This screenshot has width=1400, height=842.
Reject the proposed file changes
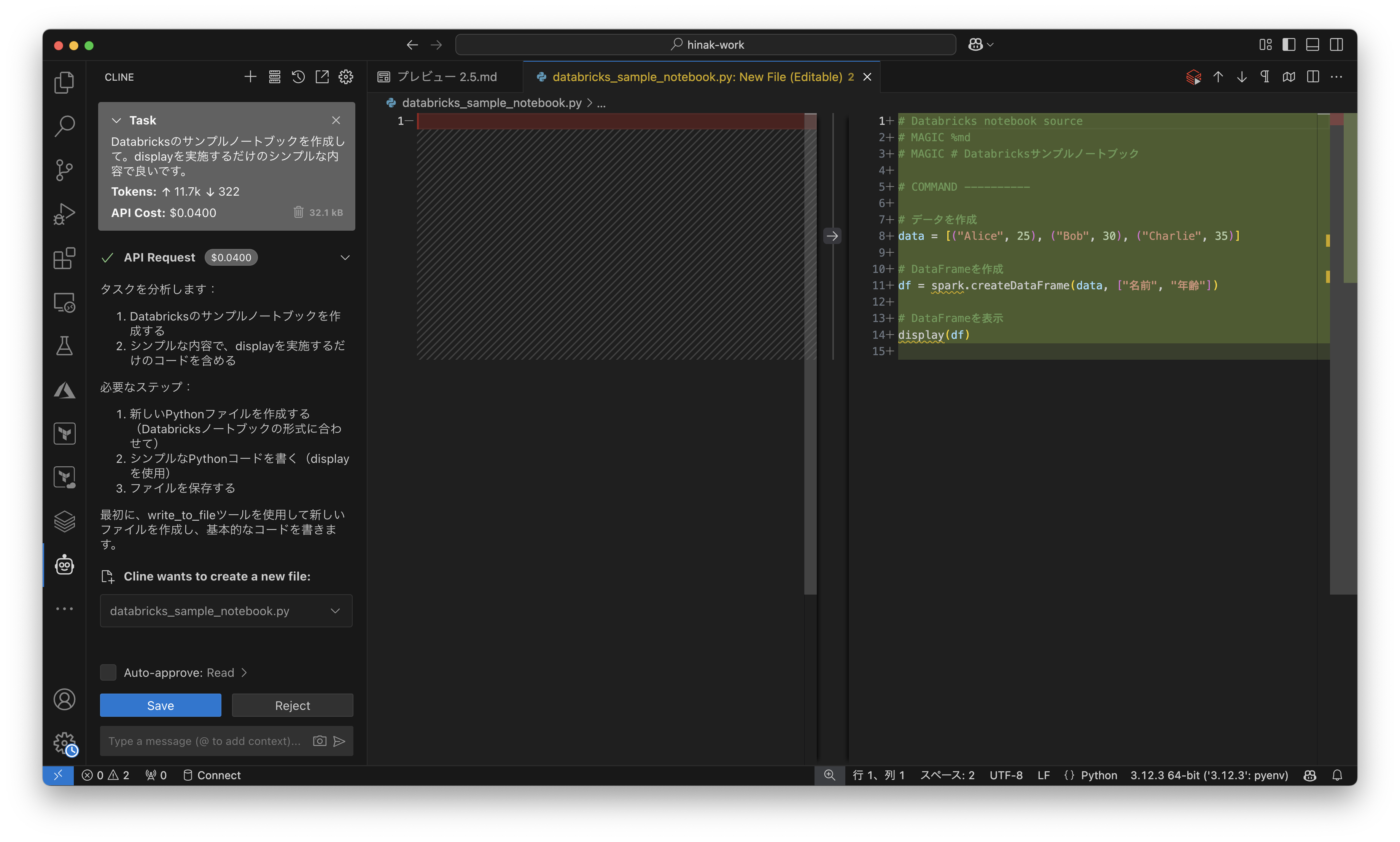click(x=293, y=705)
